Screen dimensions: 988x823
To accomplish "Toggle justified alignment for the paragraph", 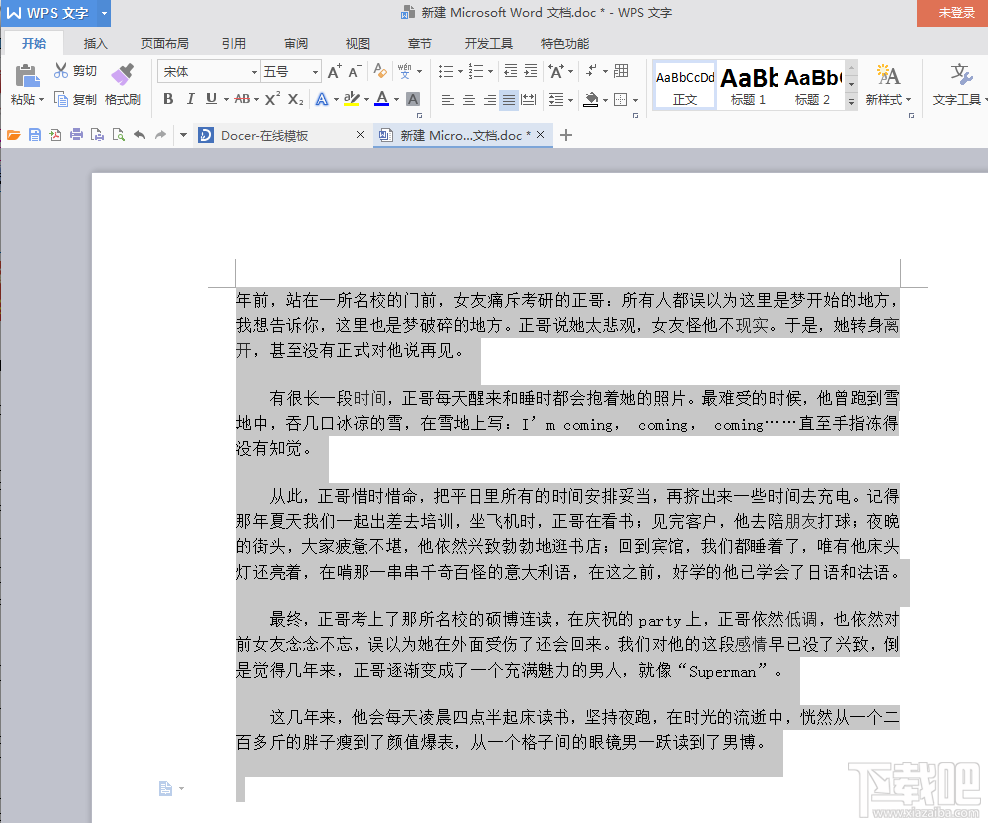I will pyautogui.click(x=509, y=99).
